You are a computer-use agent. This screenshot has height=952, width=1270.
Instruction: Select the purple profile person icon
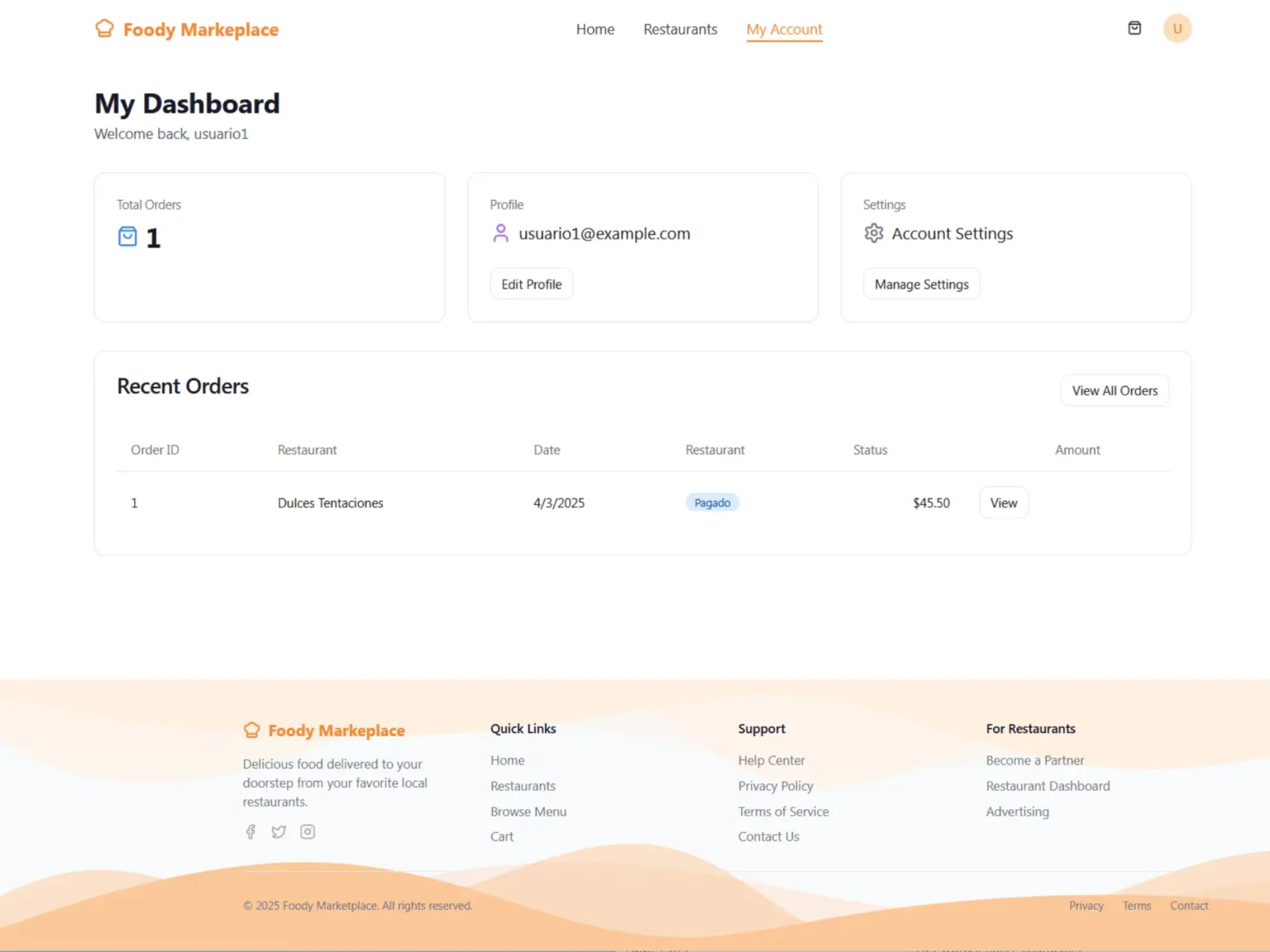(x=500, y=233)
